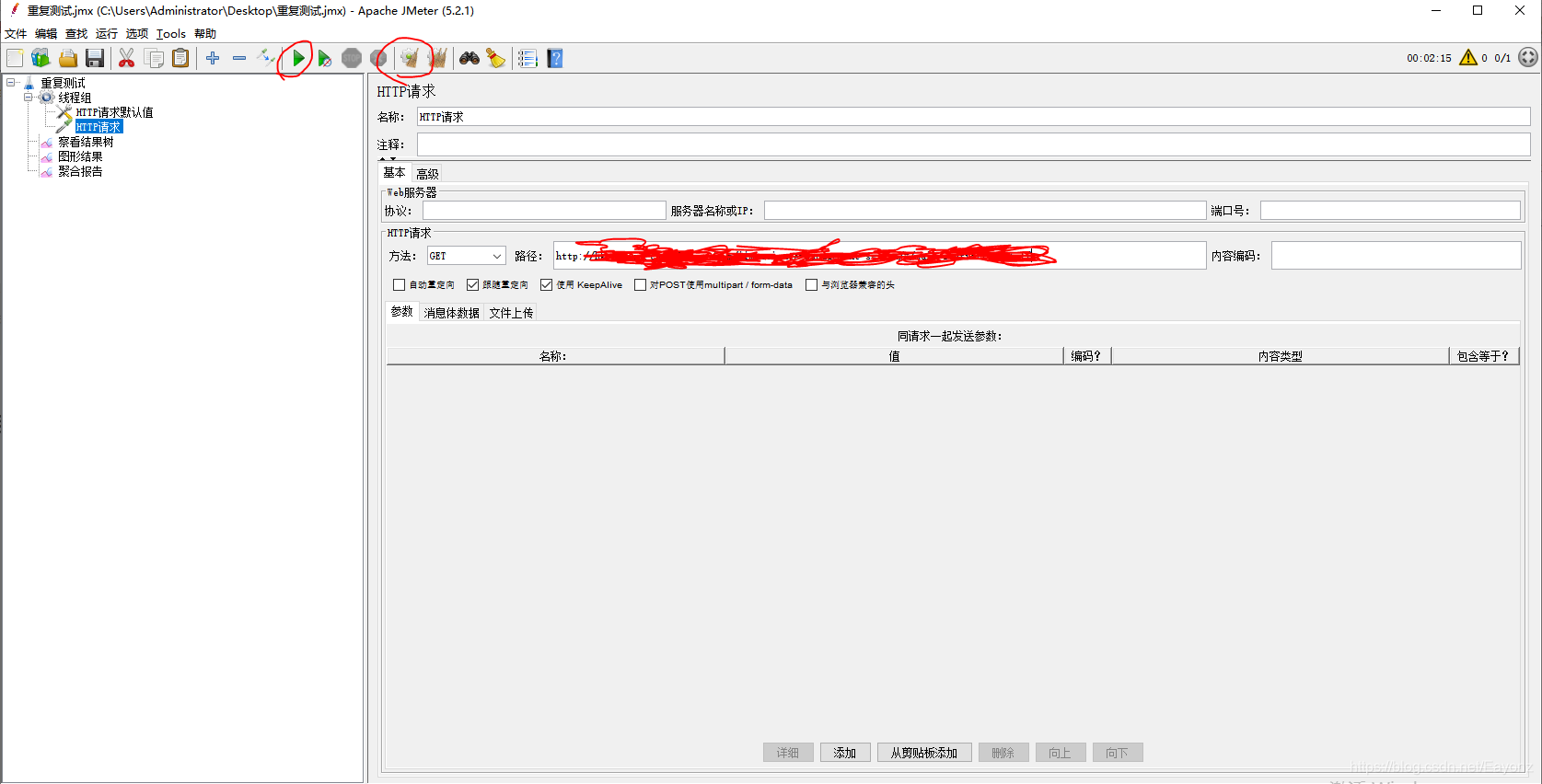The width and height of the screenshot is (1542, 784).
Task: Click the 添加 button
Action: pos(845,753)
